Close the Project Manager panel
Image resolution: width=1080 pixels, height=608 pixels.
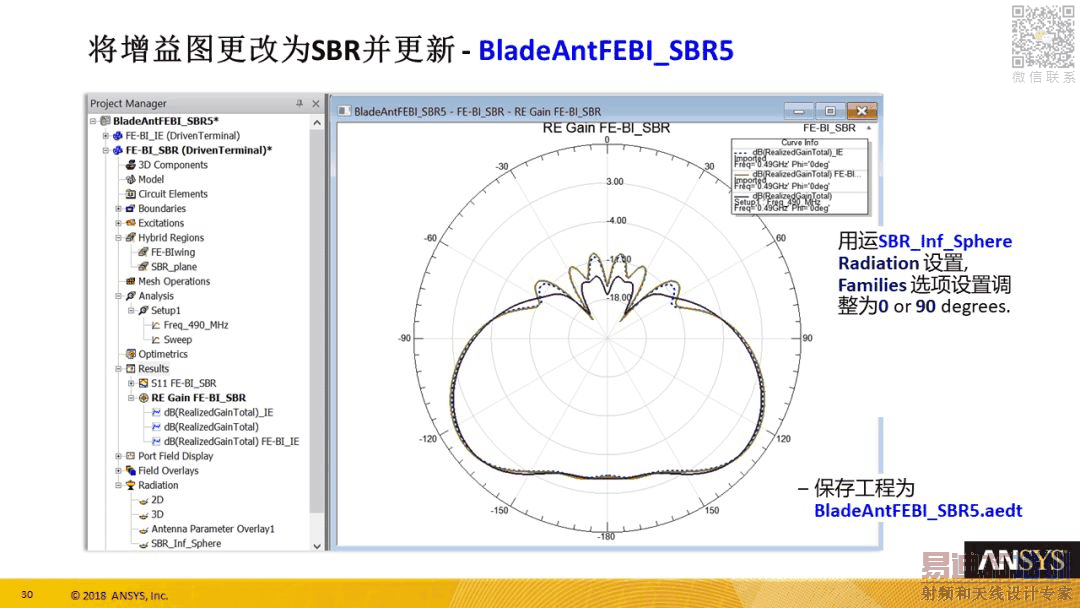[x=315, y=103]
